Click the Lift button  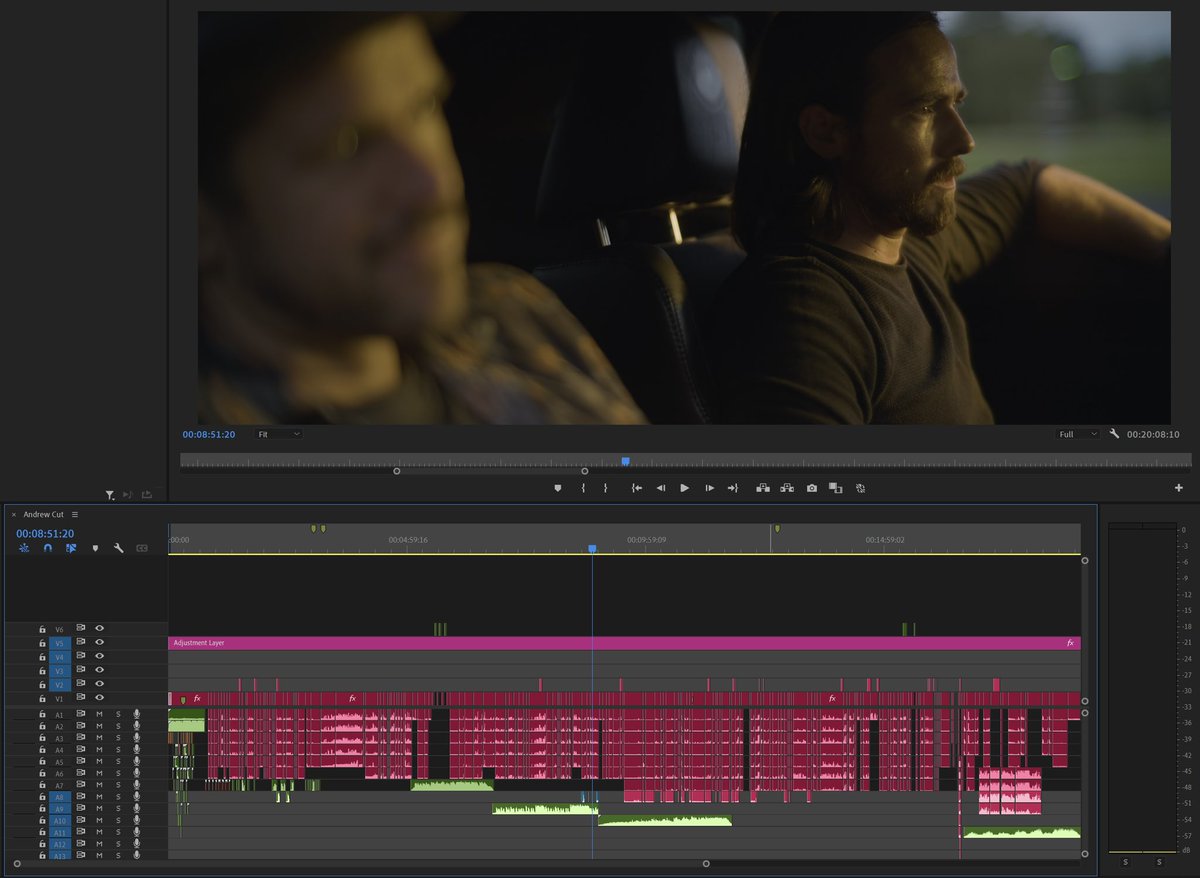tap(763, 488)
